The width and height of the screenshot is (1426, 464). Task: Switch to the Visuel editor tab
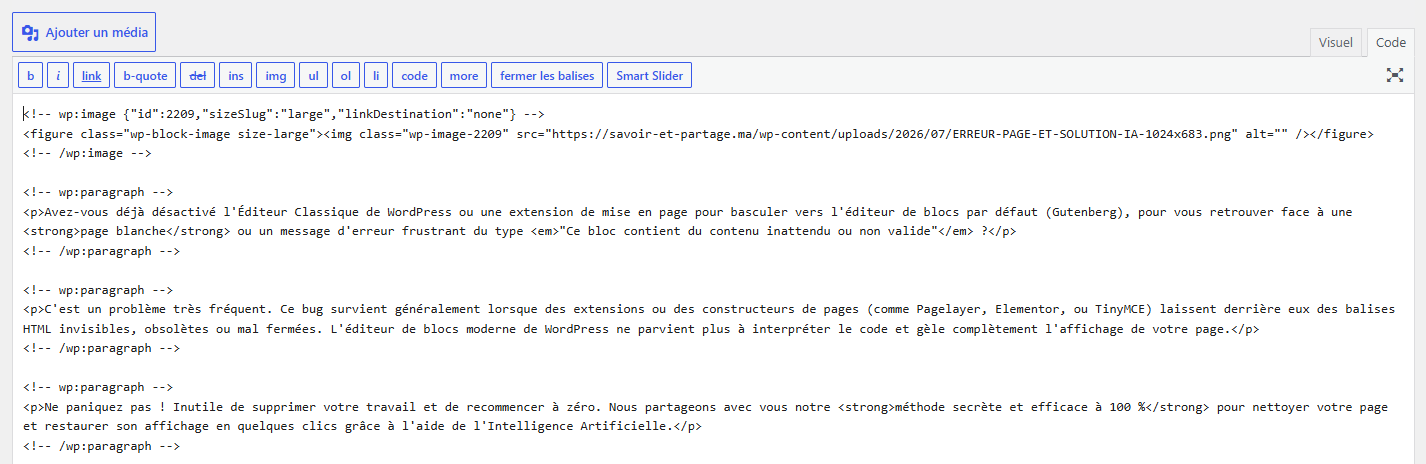coord(1335,42)
